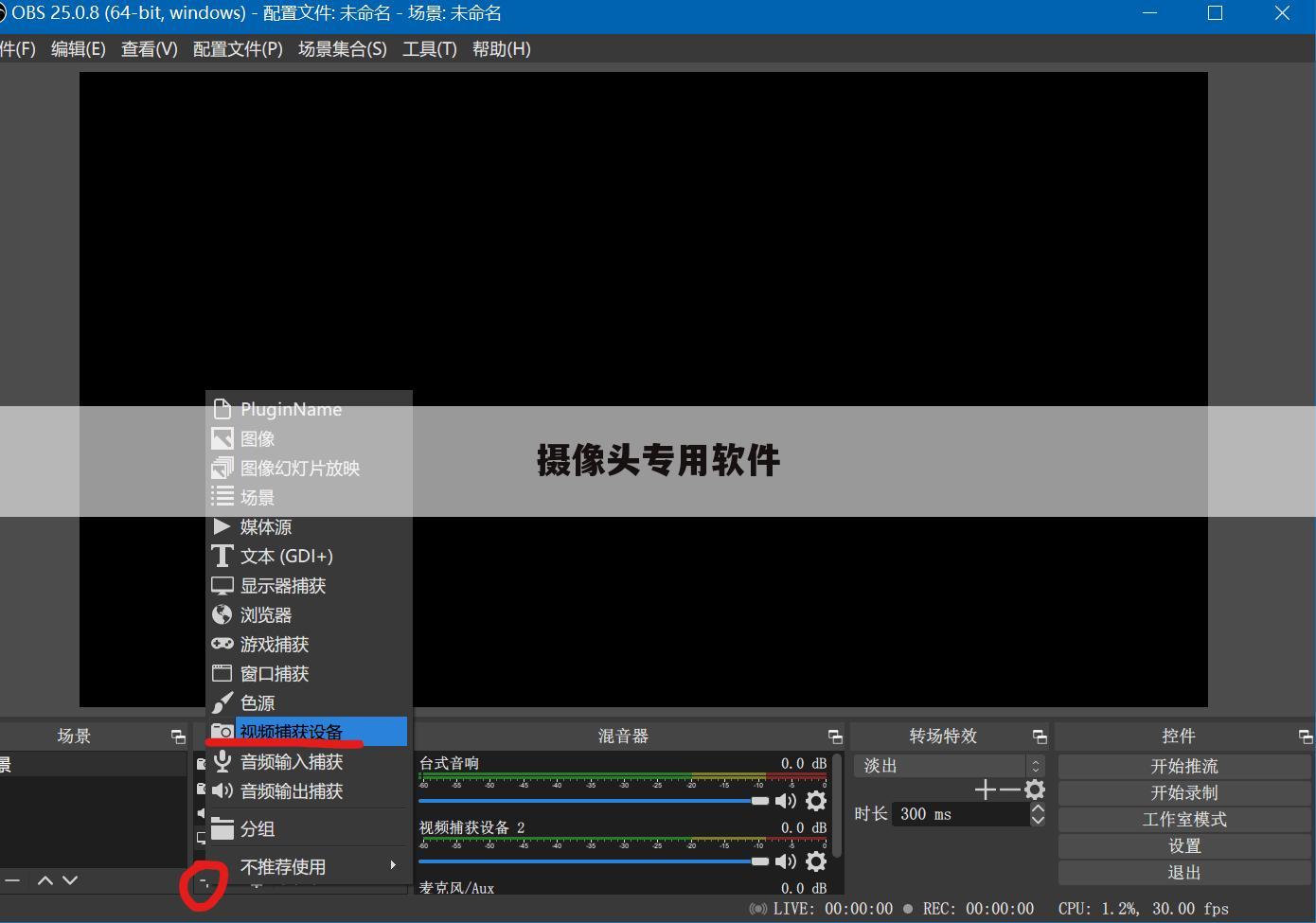This screenshot has width=1316, height=923.
Task: Add a transition with the plus icon
Action: 986,790
